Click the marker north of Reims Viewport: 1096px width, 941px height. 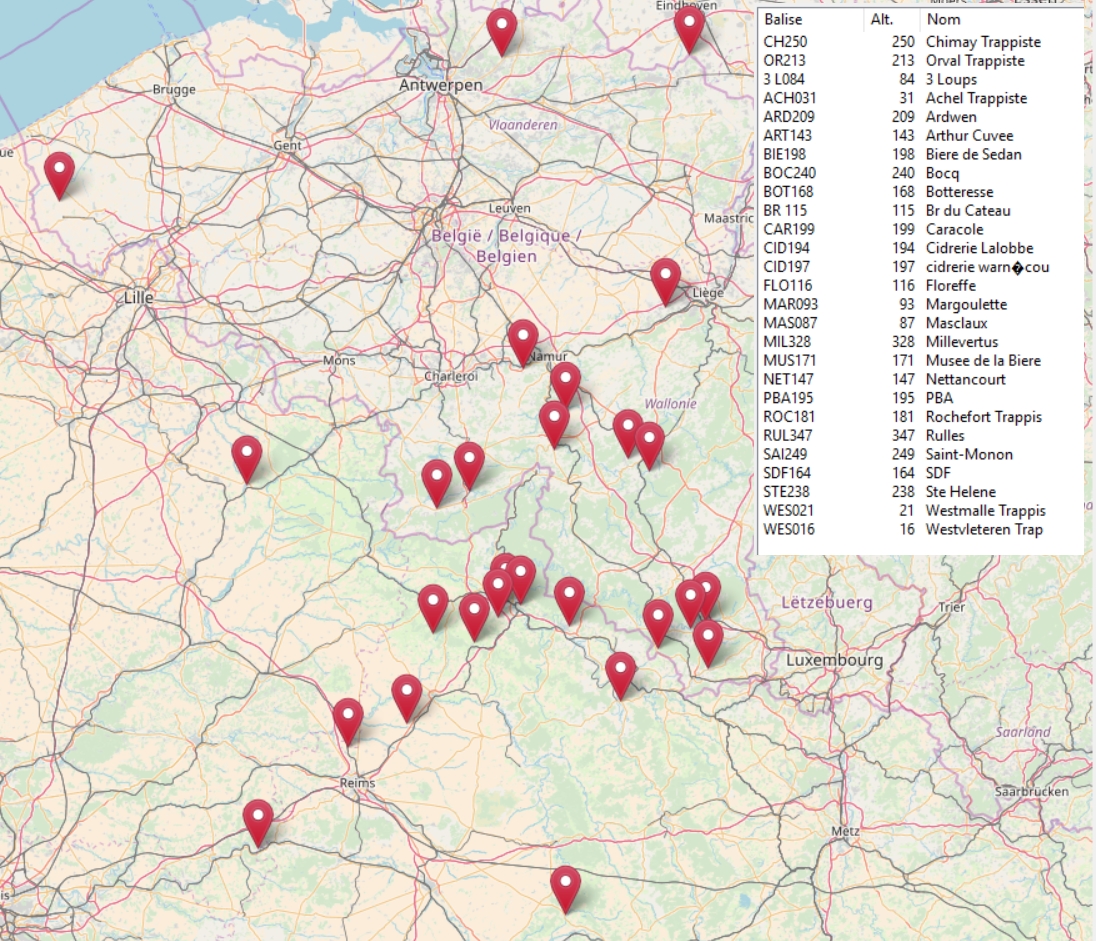348,718
